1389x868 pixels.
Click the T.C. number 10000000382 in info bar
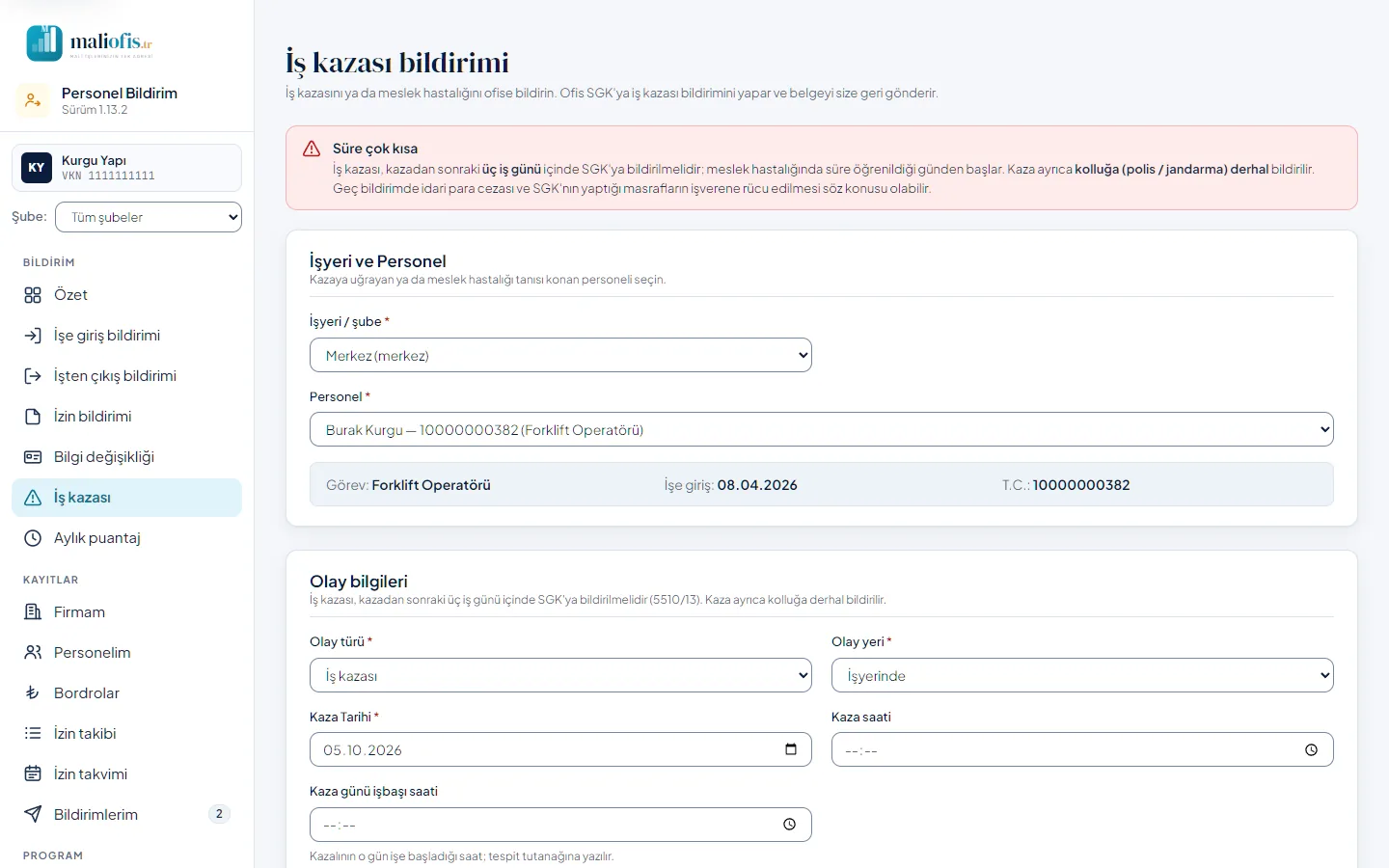(x=1081, y=485)
